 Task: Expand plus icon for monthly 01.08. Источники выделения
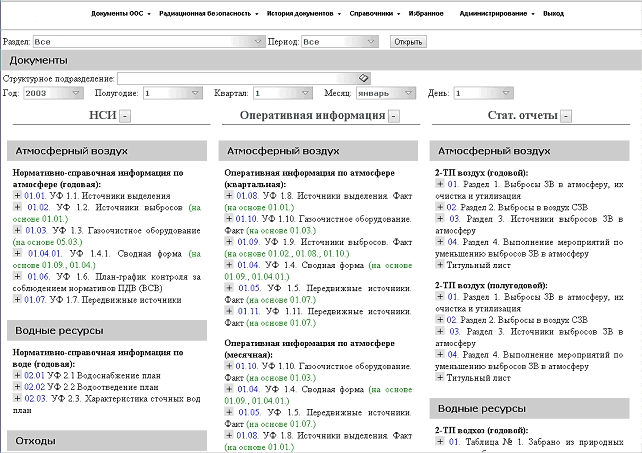click(x=229, y=435)
